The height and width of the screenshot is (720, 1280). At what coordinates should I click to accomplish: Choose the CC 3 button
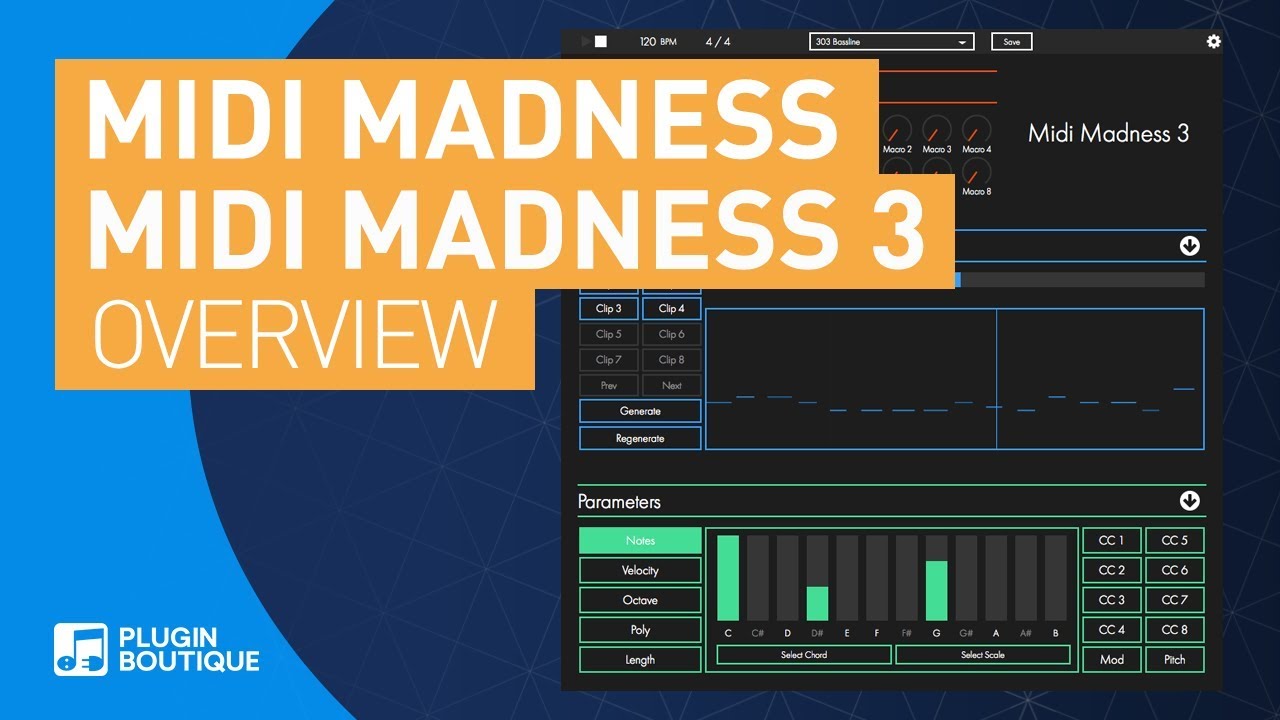[x=1112, y=600]
